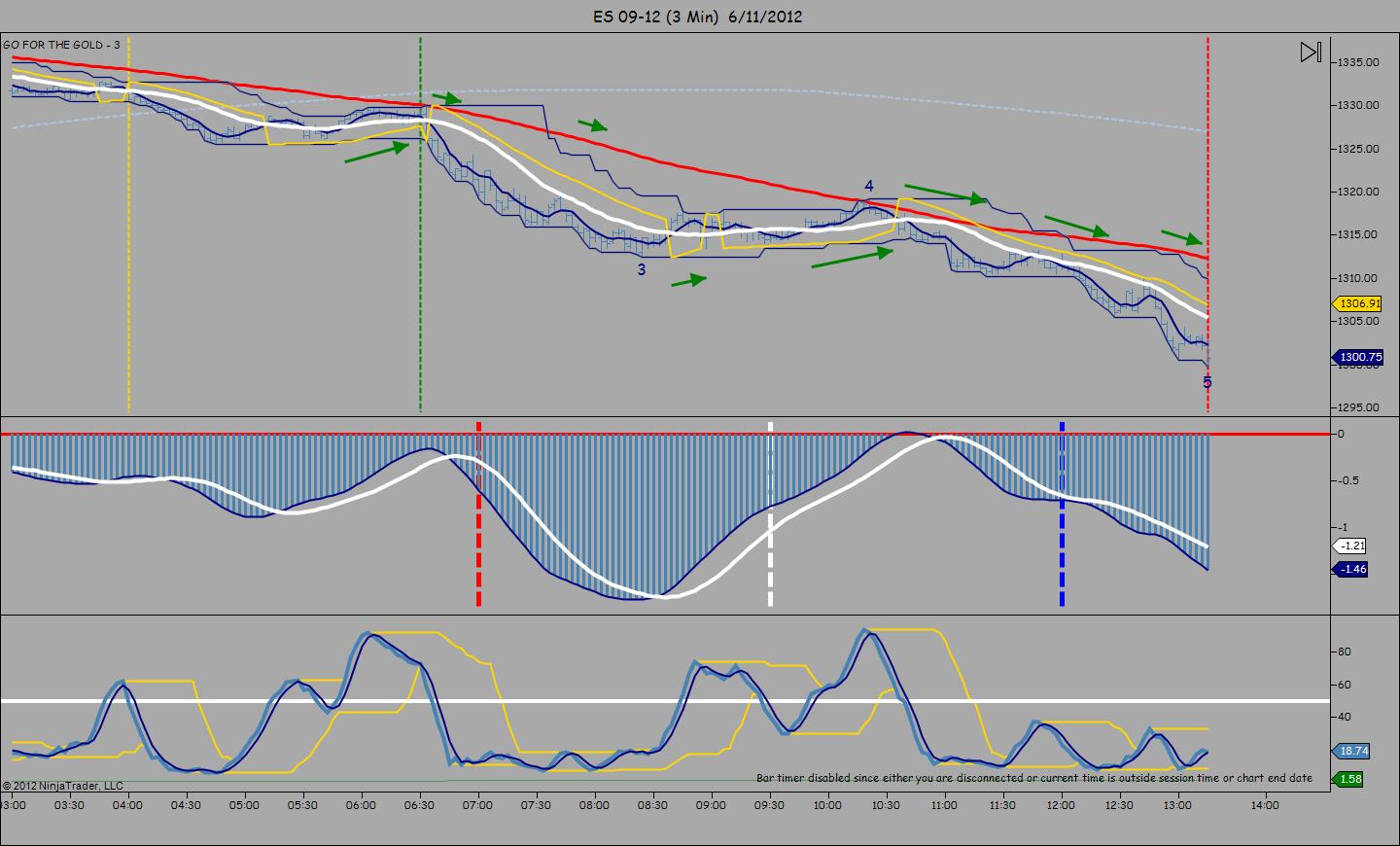Image resolution: width=1400 pixels, height=846 pixels.
Task: Click the 1315.00 price axis label
Action: [1358, 234]
